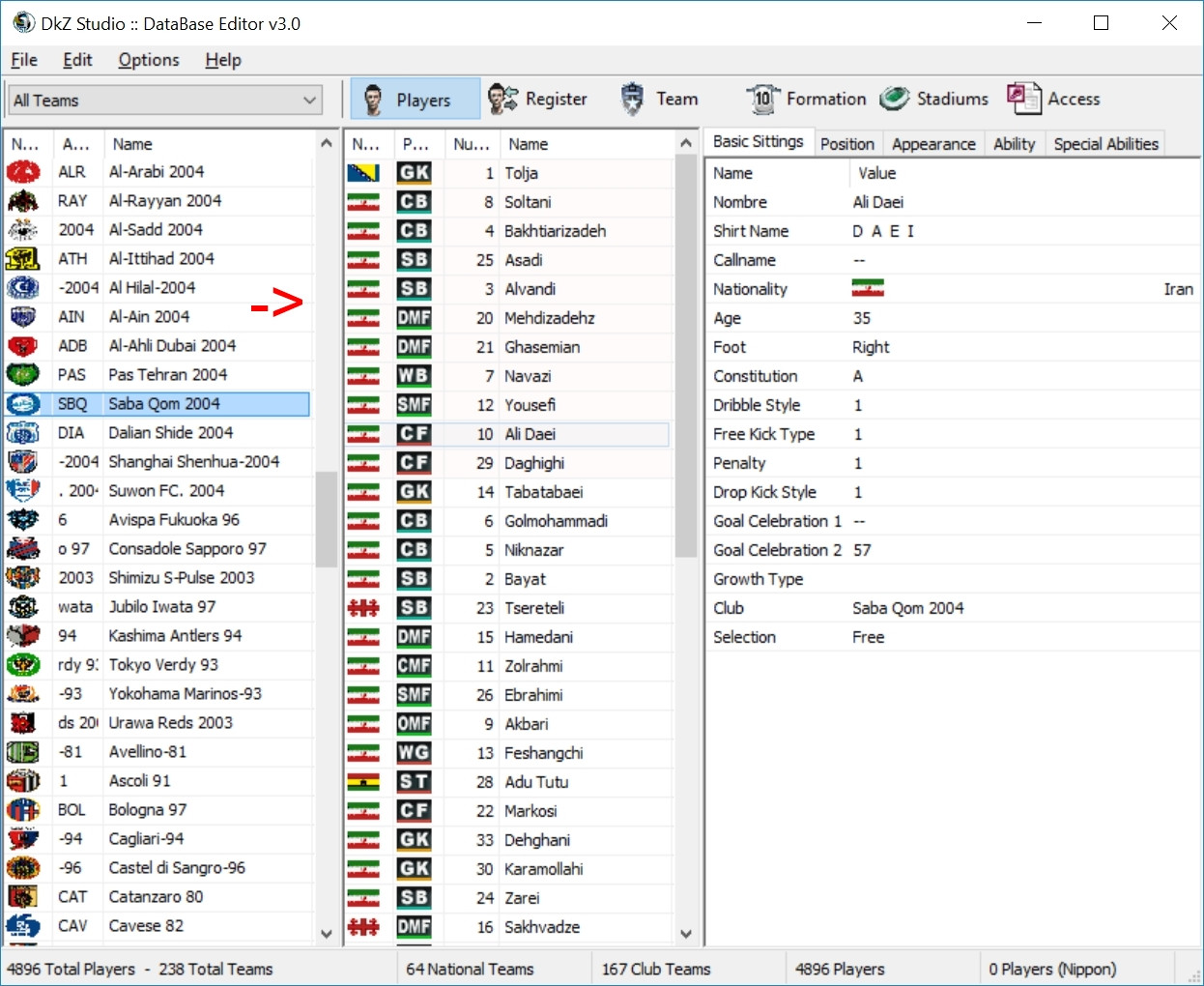Click the WG position badge for Feshangchi
Viewport: 1204px width, 986px height.
click(414, 753)
